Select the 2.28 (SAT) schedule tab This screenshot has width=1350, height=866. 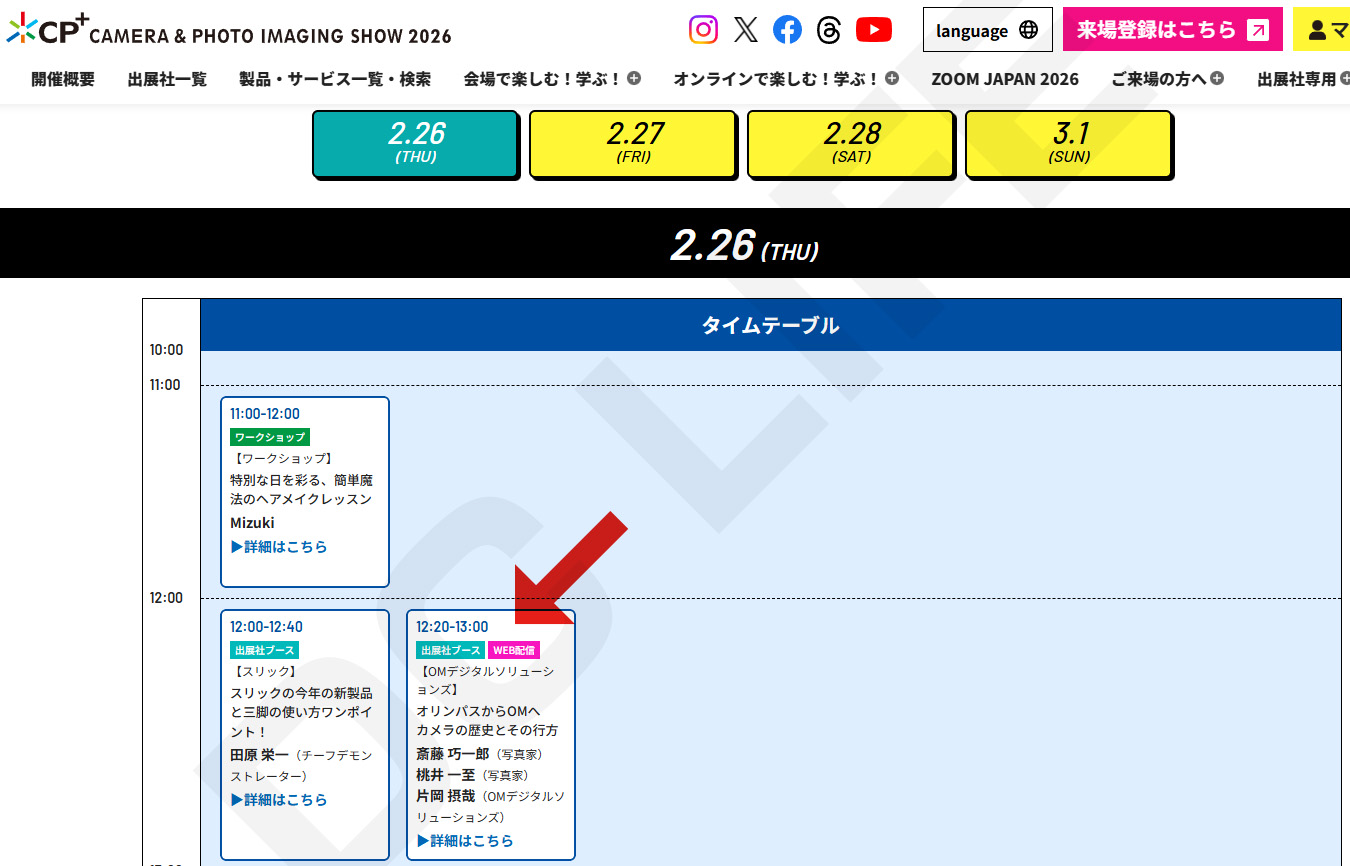[851, 142]
